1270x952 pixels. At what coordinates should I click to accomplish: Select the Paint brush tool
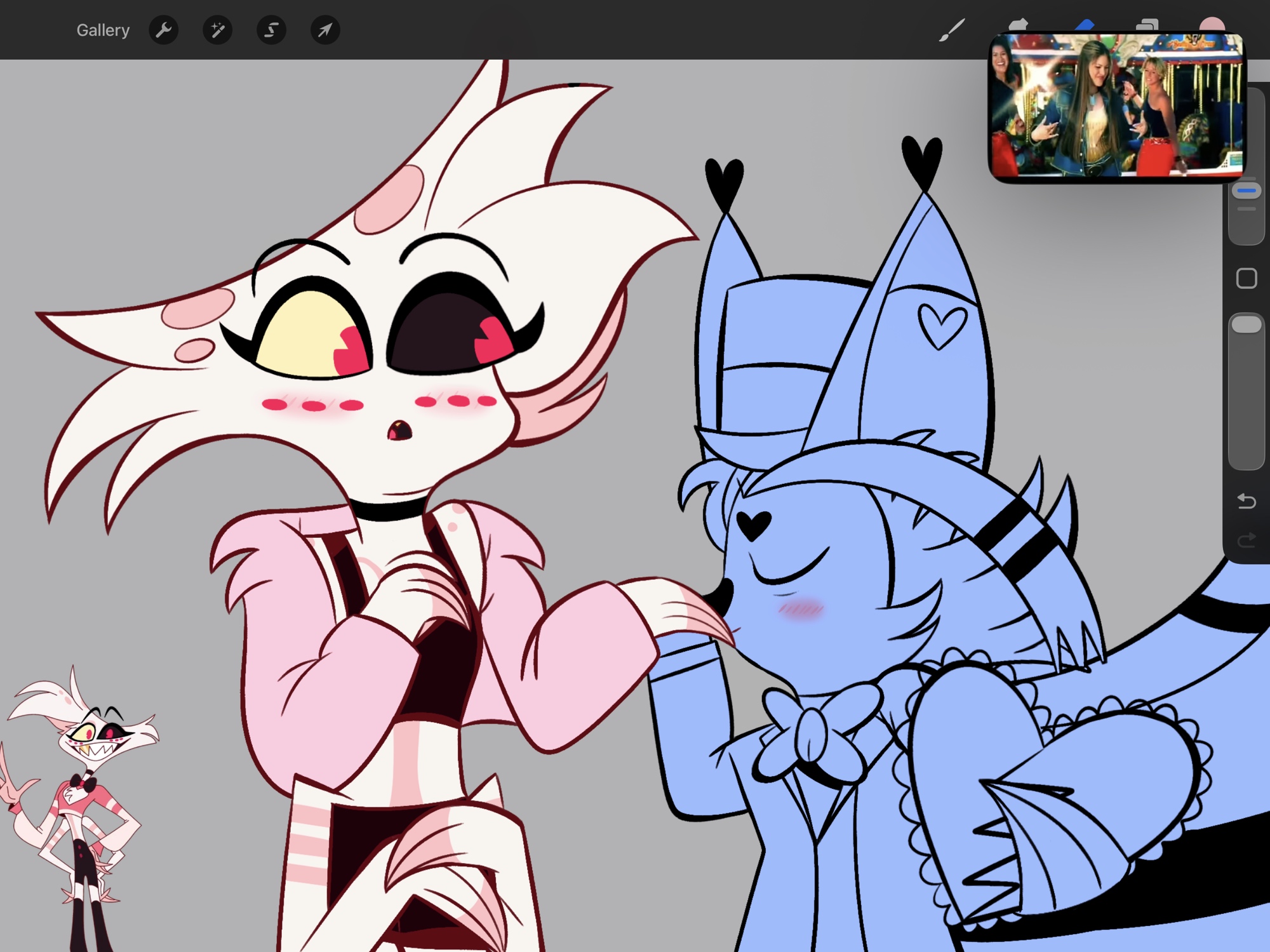pyautogui.click(x=952, y=29)
